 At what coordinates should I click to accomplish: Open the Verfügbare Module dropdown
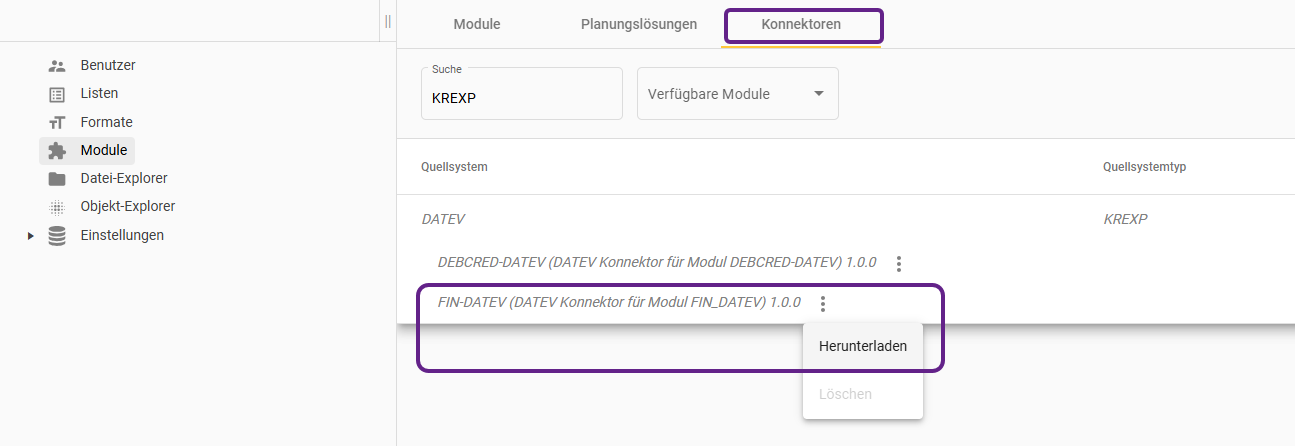[737, 94]
